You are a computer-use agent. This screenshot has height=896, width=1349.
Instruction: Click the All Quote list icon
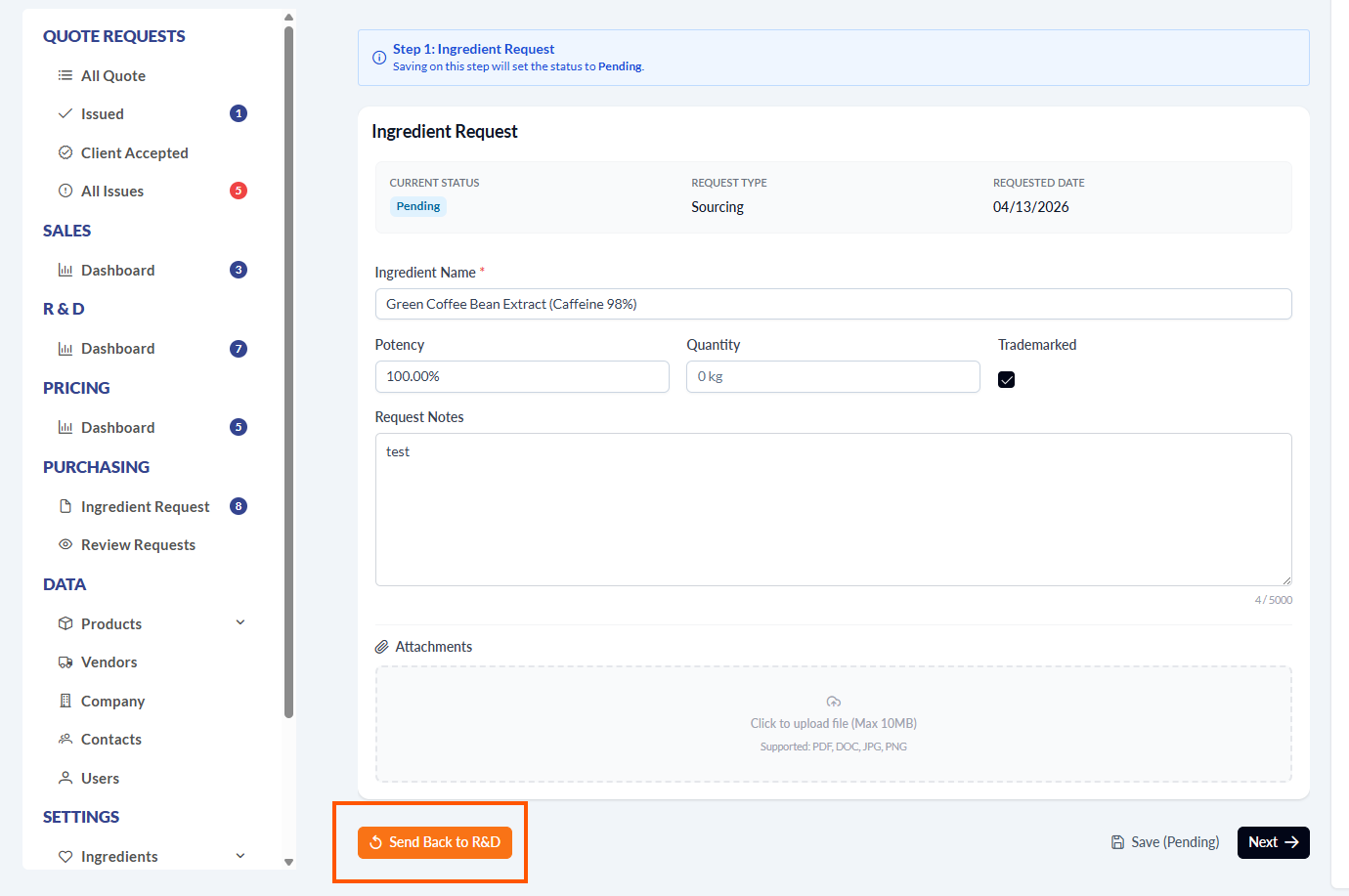click(x=65, y=75)
